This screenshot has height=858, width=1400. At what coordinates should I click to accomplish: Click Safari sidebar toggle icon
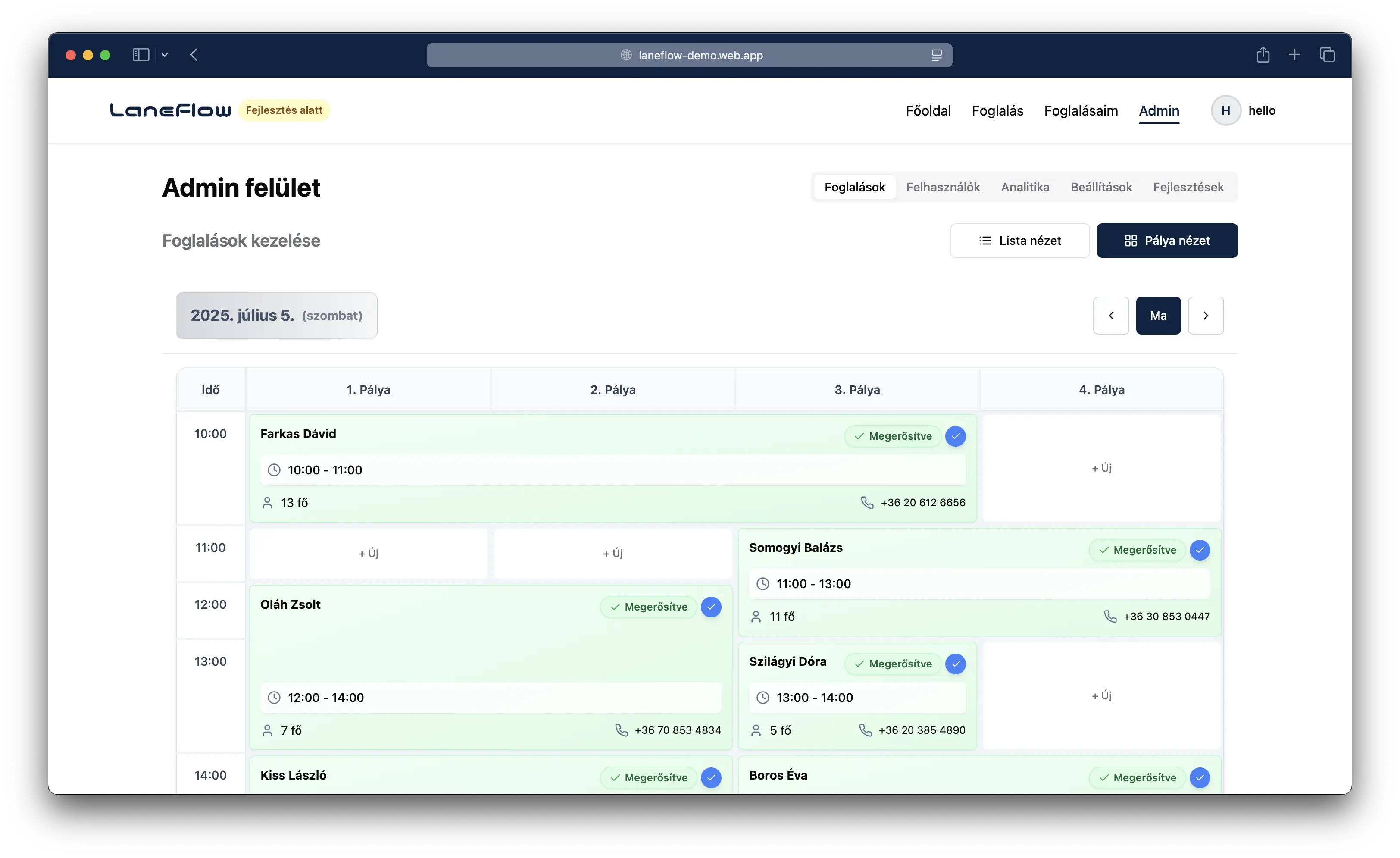click(x=141, y=55)
